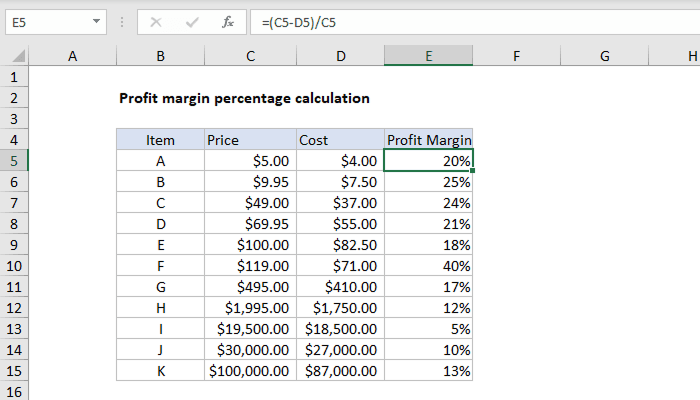700x400 pixels.
Task: Select row 4 header
Action: point(14,140)
